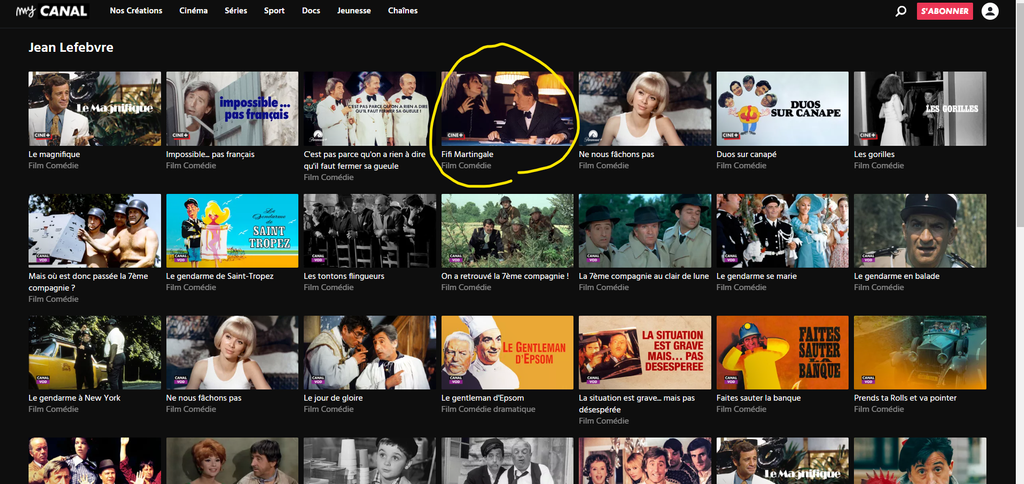Viewport: 1024px width, 484px height.
Task: Open Le gentleman d'Epsom thumbnail
Action: pos(507,353)
